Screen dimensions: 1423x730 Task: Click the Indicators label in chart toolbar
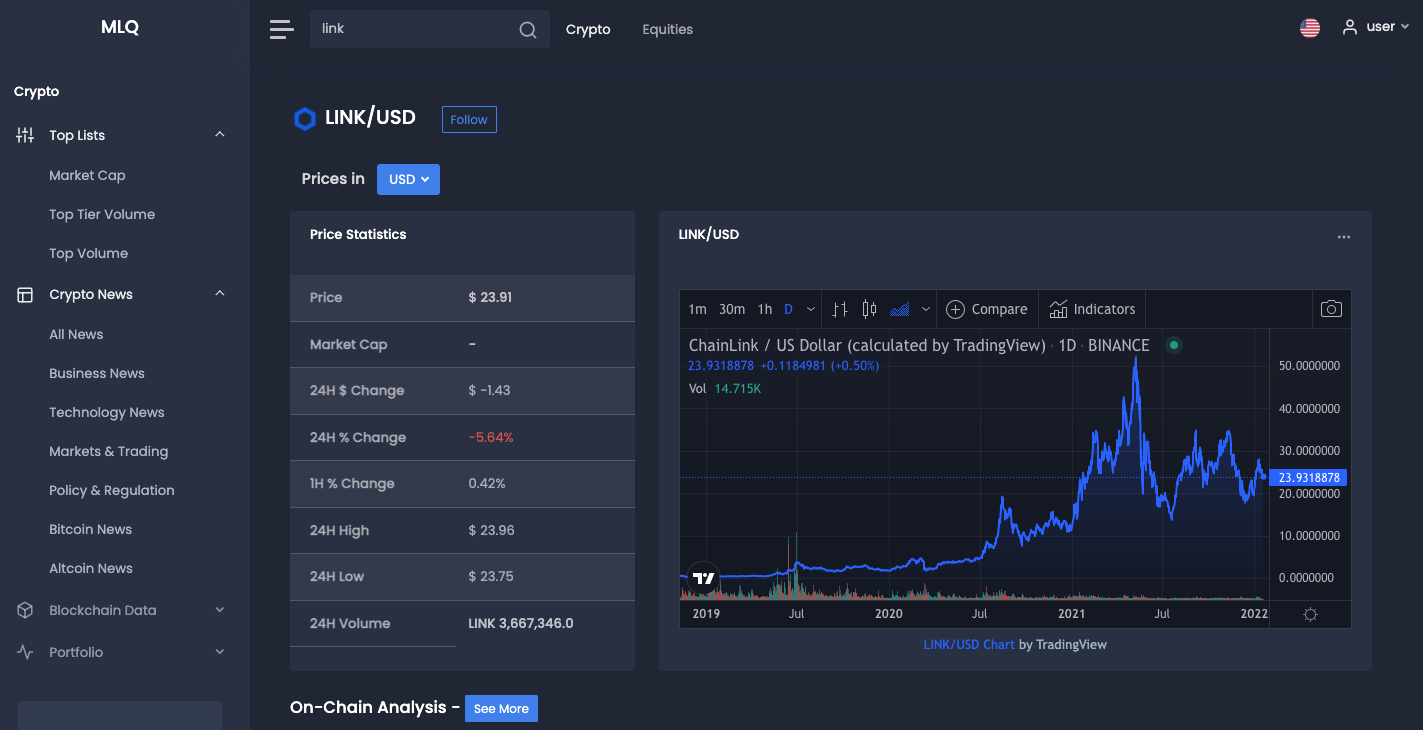coord(1104,309)
